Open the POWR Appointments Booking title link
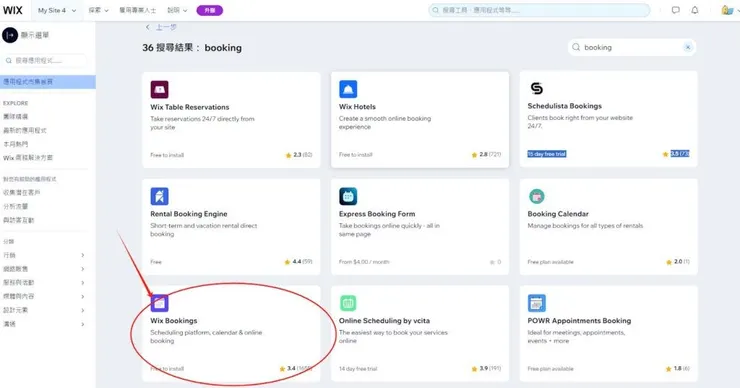This screenshot has height=388, width=740. coord(579,321)
